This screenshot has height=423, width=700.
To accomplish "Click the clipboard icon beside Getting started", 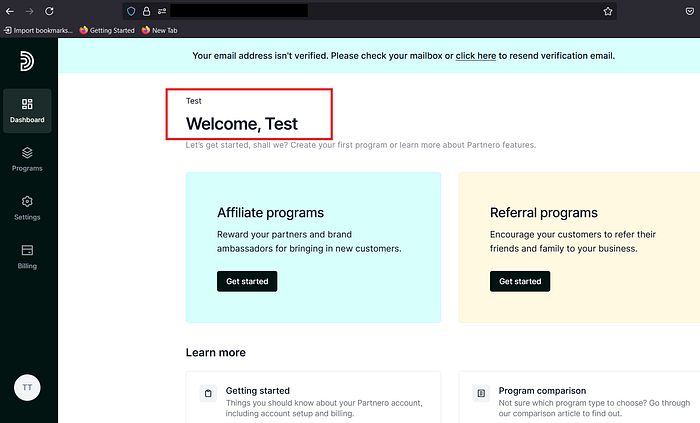I will 208,393.
